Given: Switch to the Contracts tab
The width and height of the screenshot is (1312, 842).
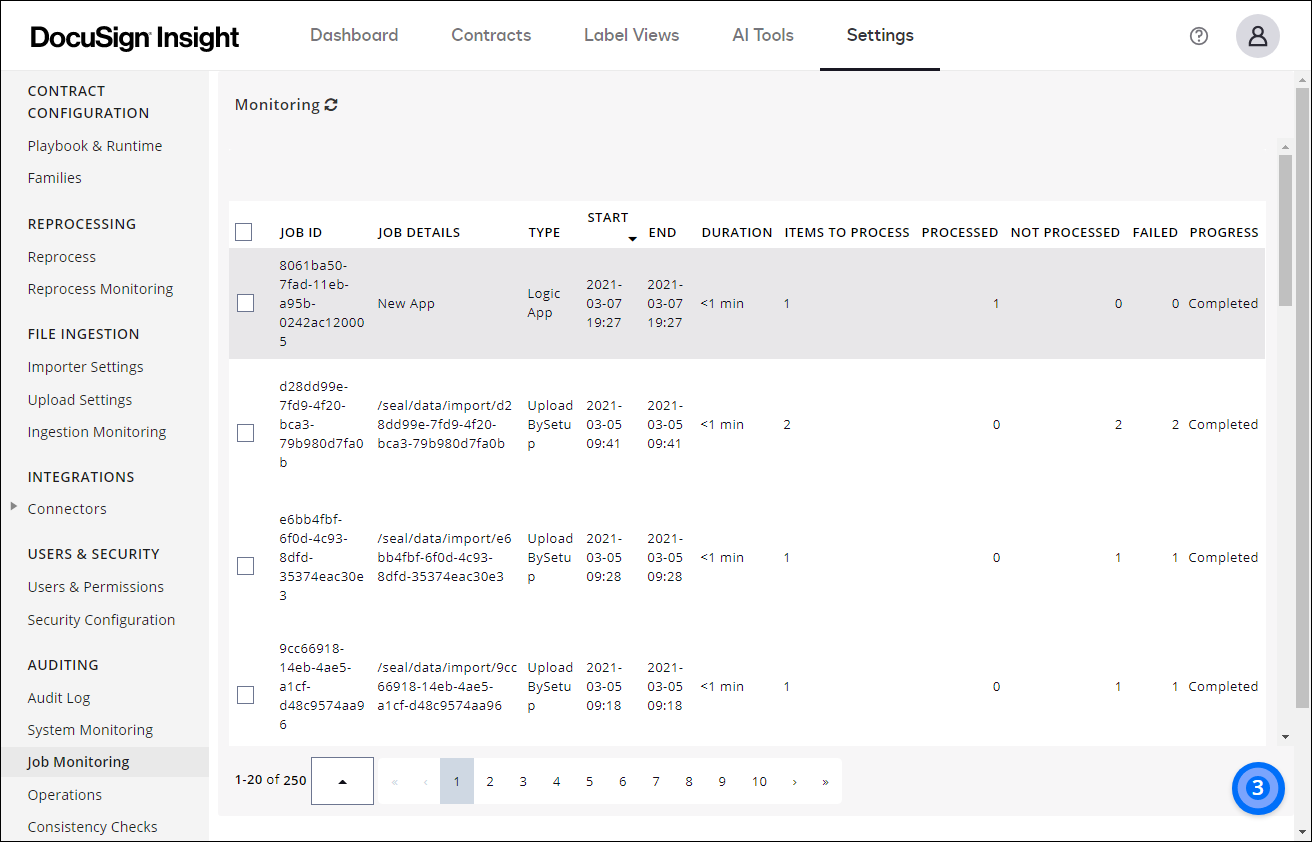Looking at the screenshot, I should tap(491, 35).
